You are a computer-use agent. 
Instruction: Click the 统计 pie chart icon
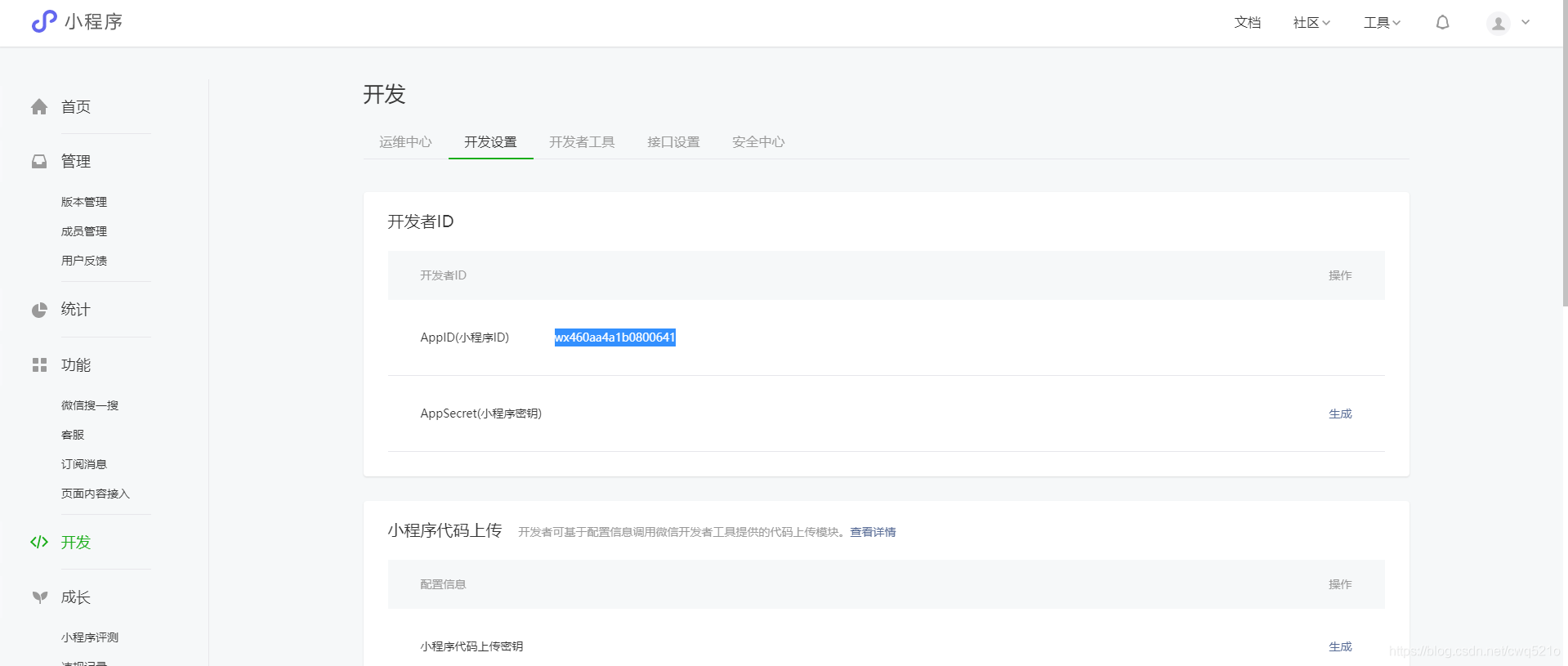click(39, 310)
